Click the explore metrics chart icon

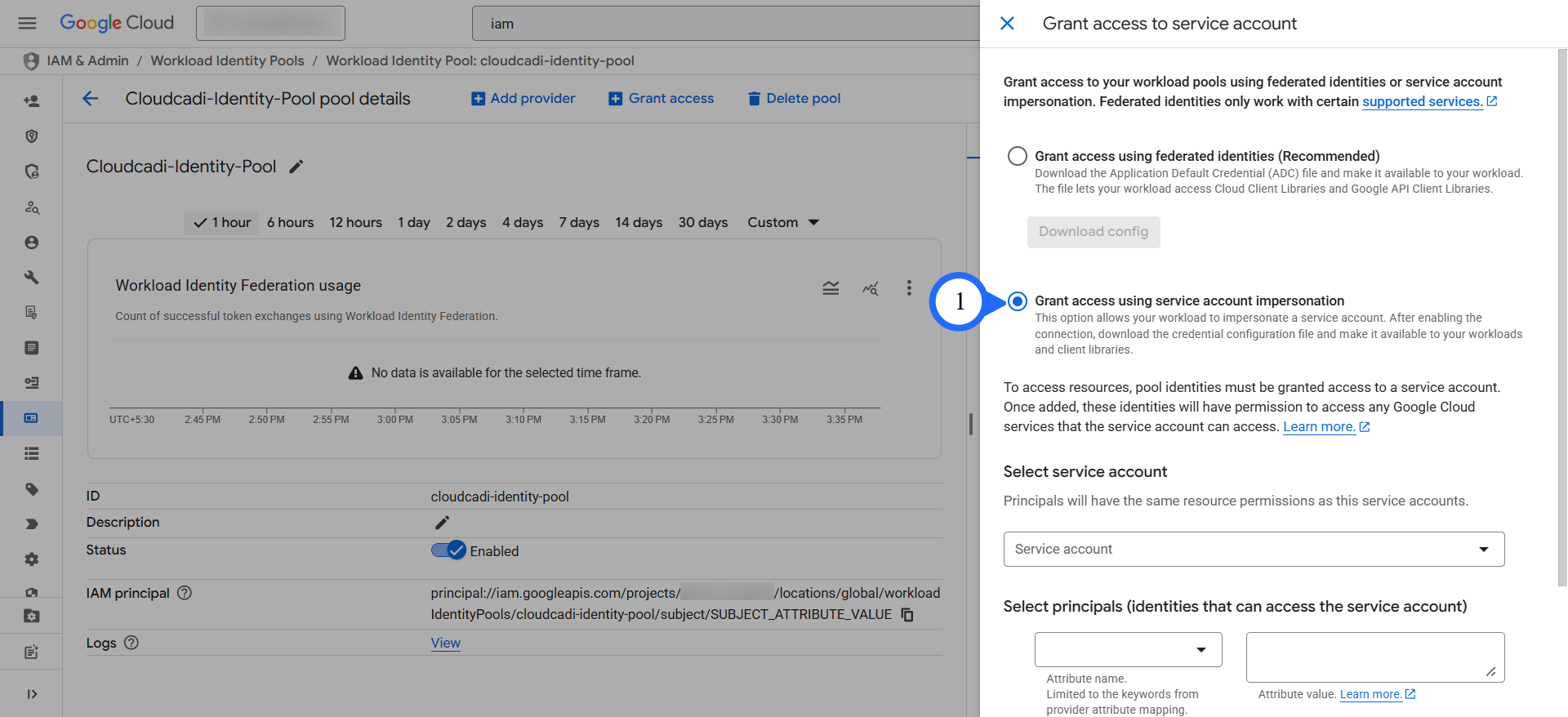870,287
